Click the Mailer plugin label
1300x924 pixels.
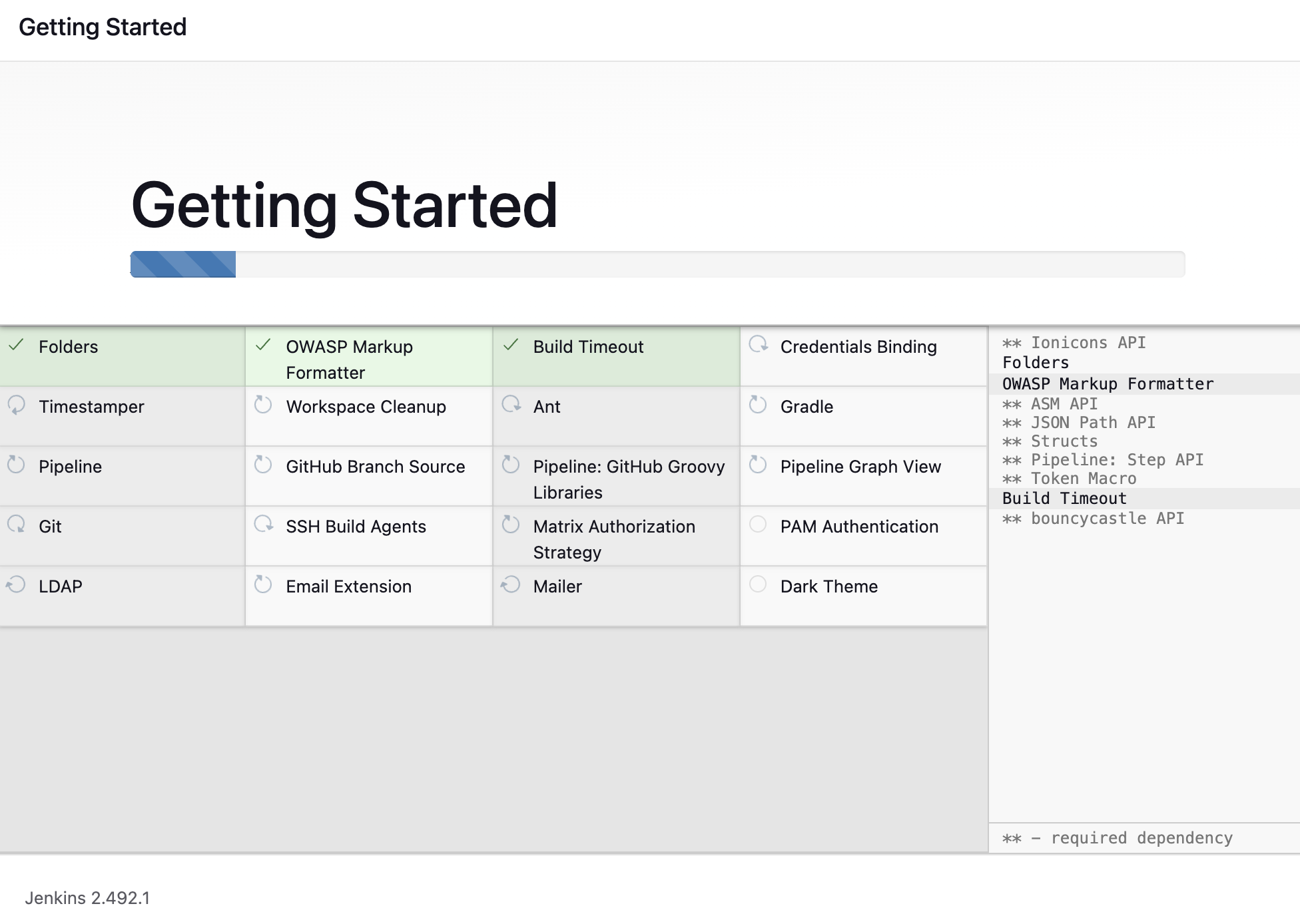coord(557,586)
